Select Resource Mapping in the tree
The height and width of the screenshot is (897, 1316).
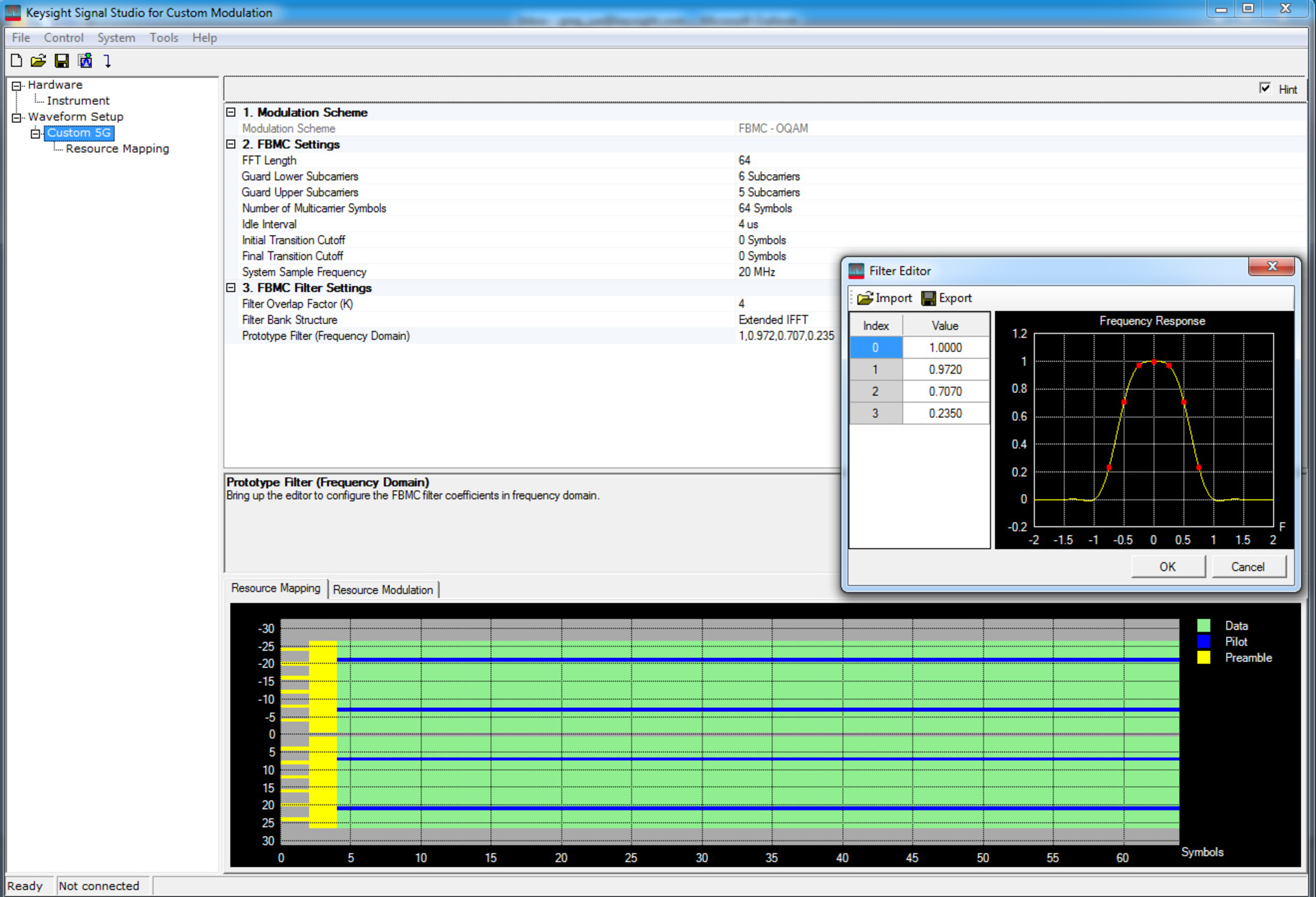[117, 148]
